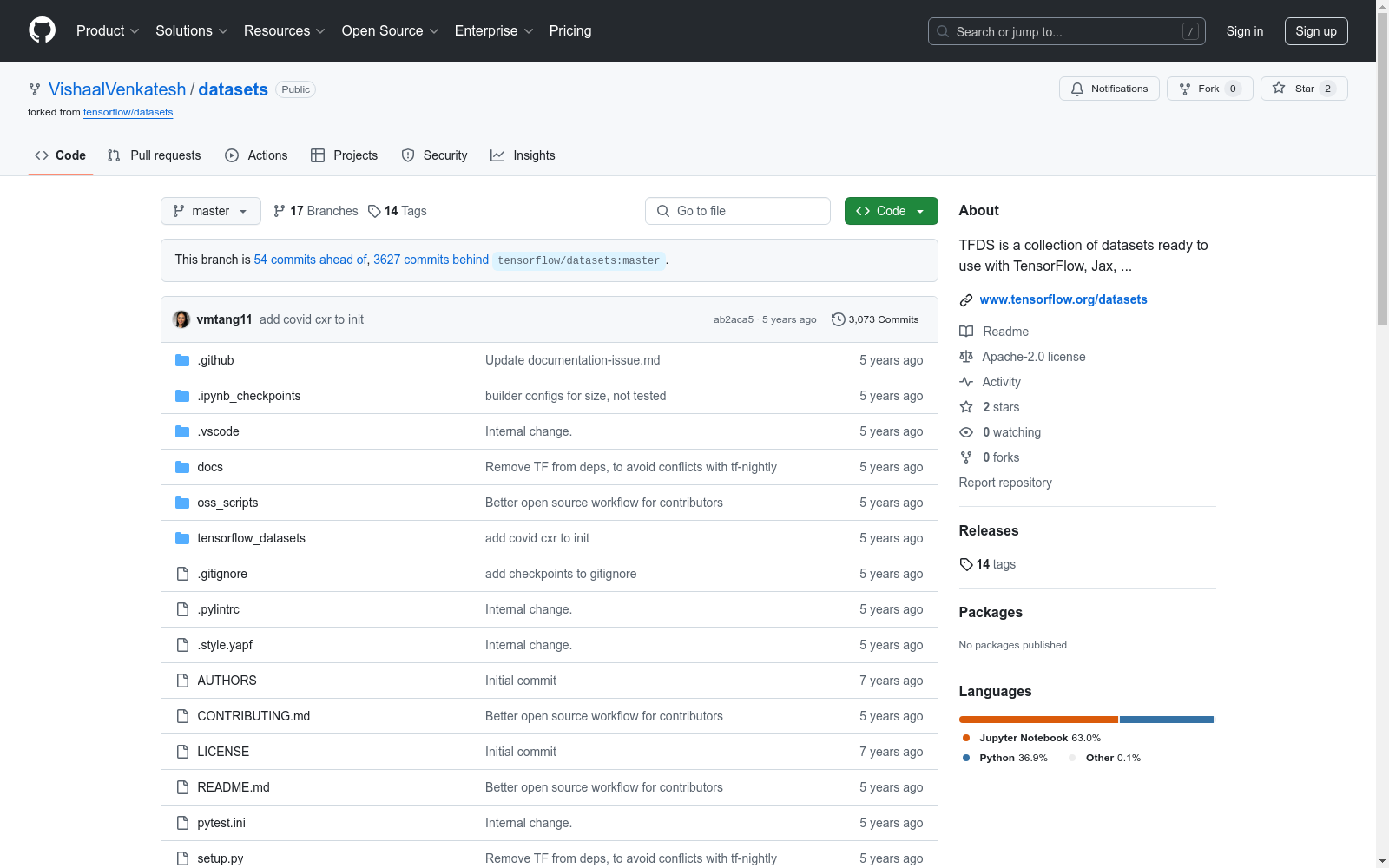This screenshot has width=1389, height=868.
Task: Click the pulse icon next to Activity
Action: coord(966,382)
